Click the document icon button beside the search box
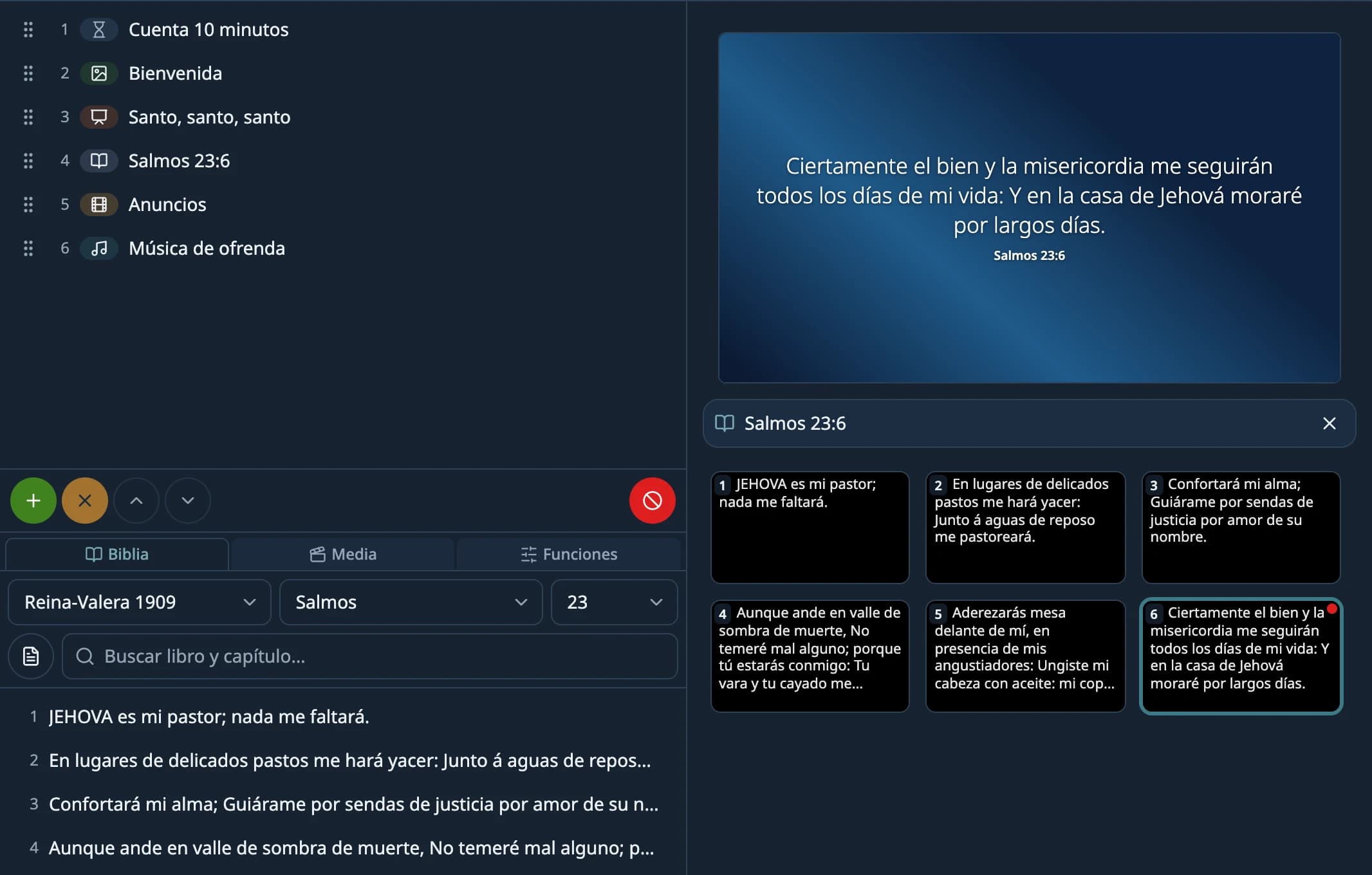The height and width of the screenshot is (875, 1372). [31, 656]
